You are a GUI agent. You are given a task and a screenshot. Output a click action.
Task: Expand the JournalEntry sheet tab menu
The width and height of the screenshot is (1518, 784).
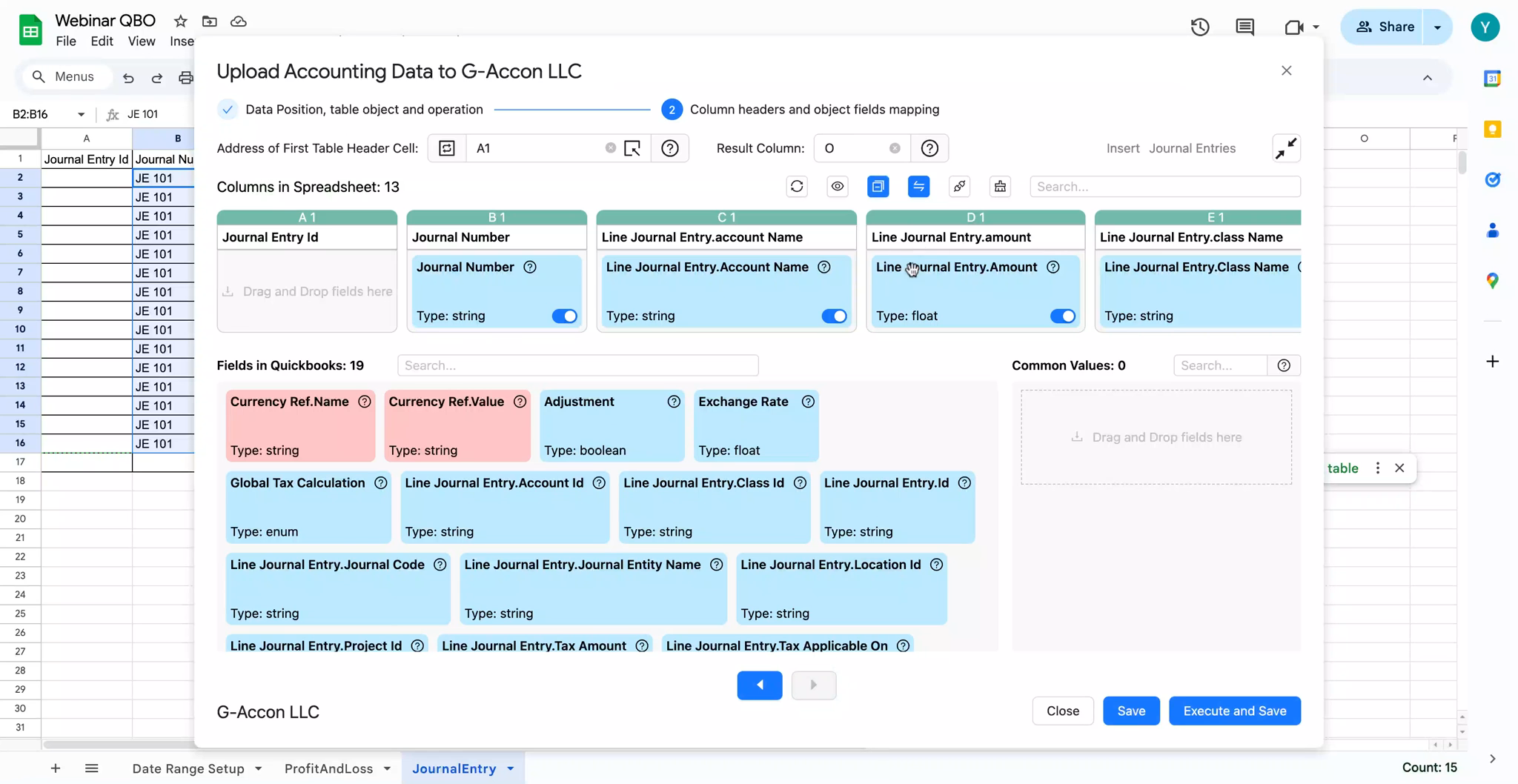[511, 768]
